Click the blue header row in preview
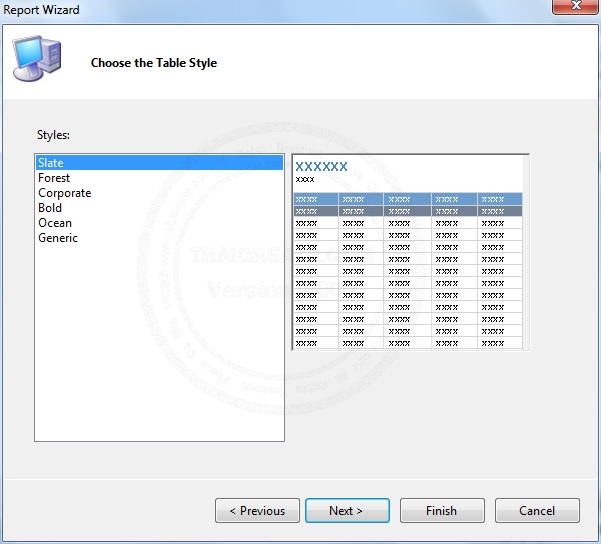 (408, 199)
